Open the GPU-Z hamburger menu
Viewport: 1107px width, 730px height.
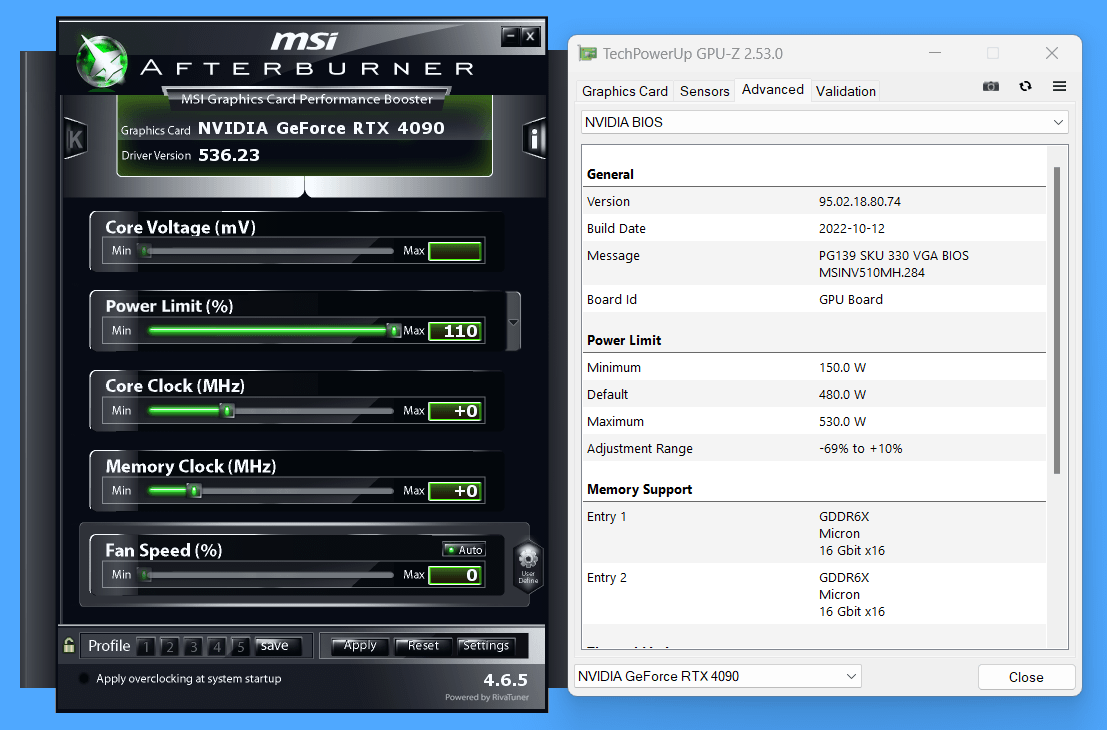[1059, 86]
